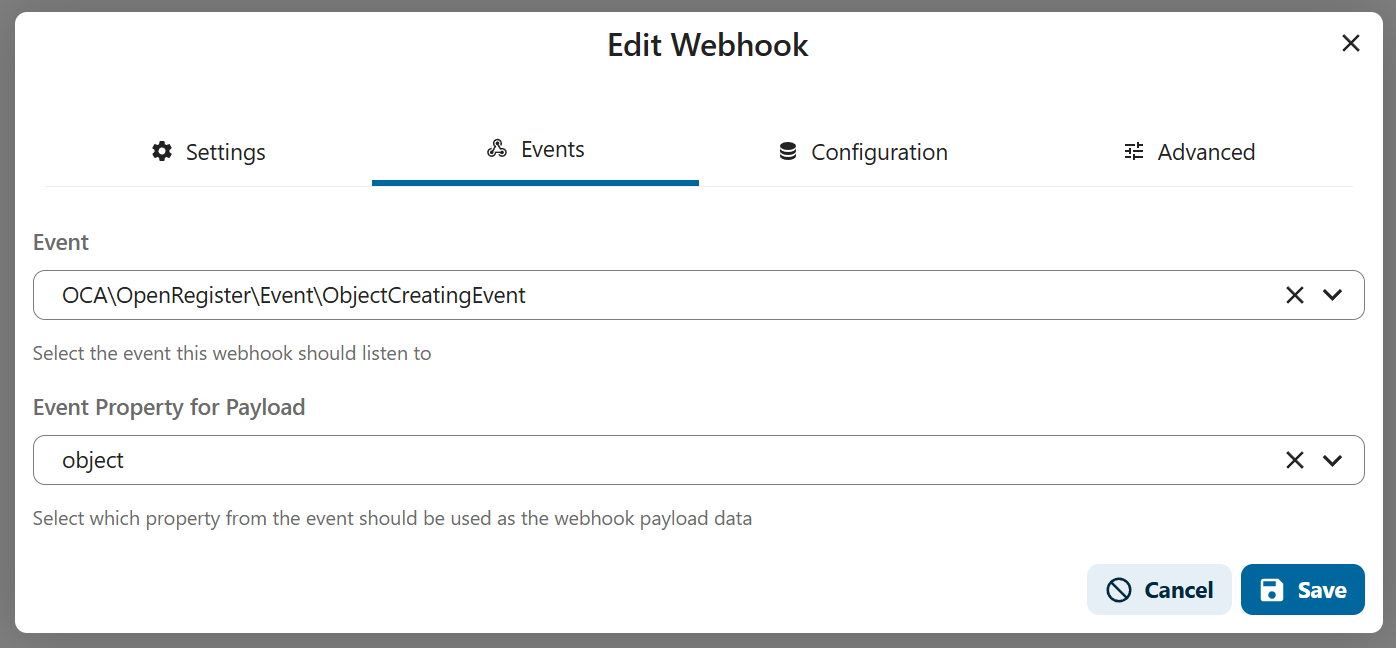Click the gear icon beside Settings

point(162,152)
